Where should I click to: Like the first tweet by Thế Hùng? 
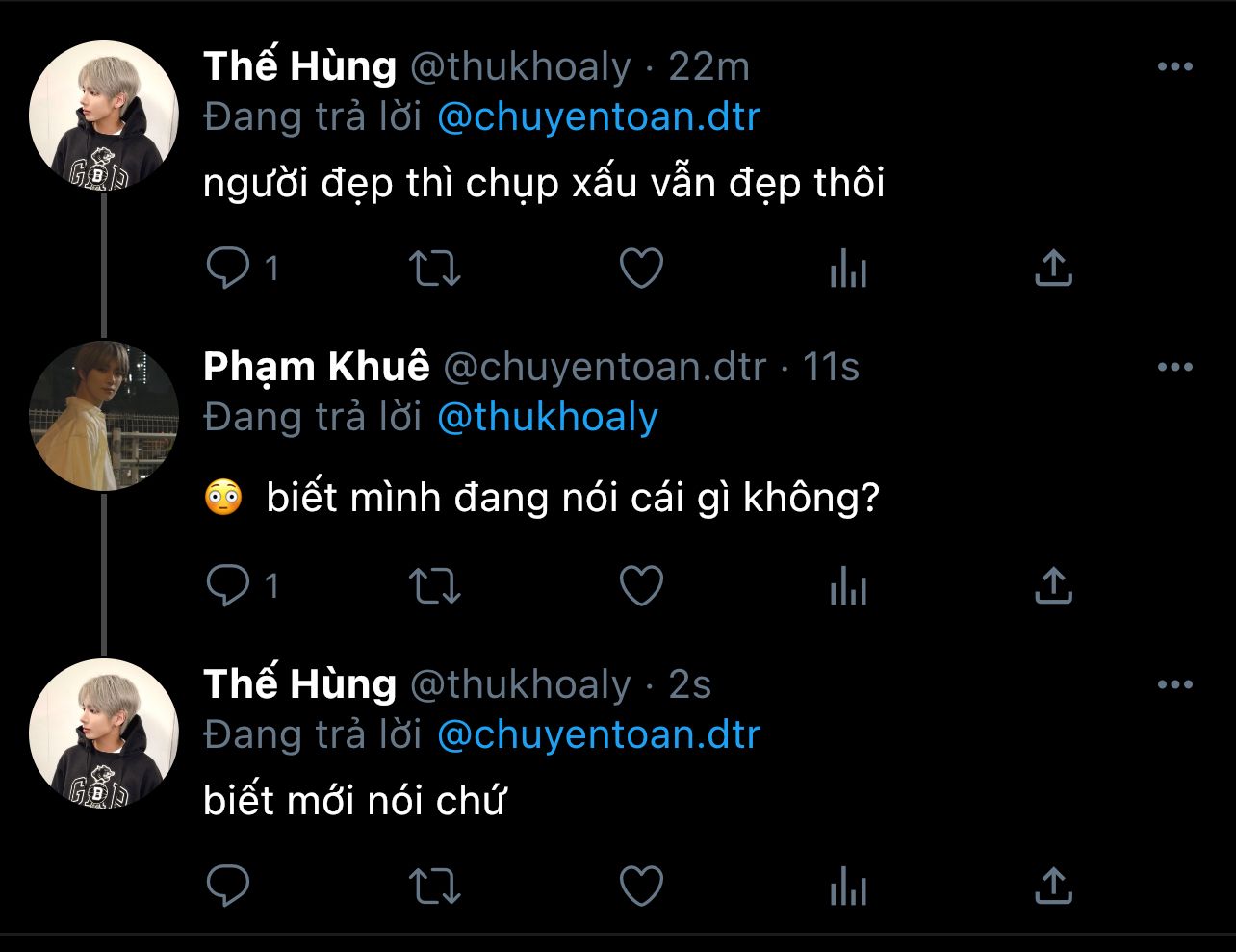[640, 269]
